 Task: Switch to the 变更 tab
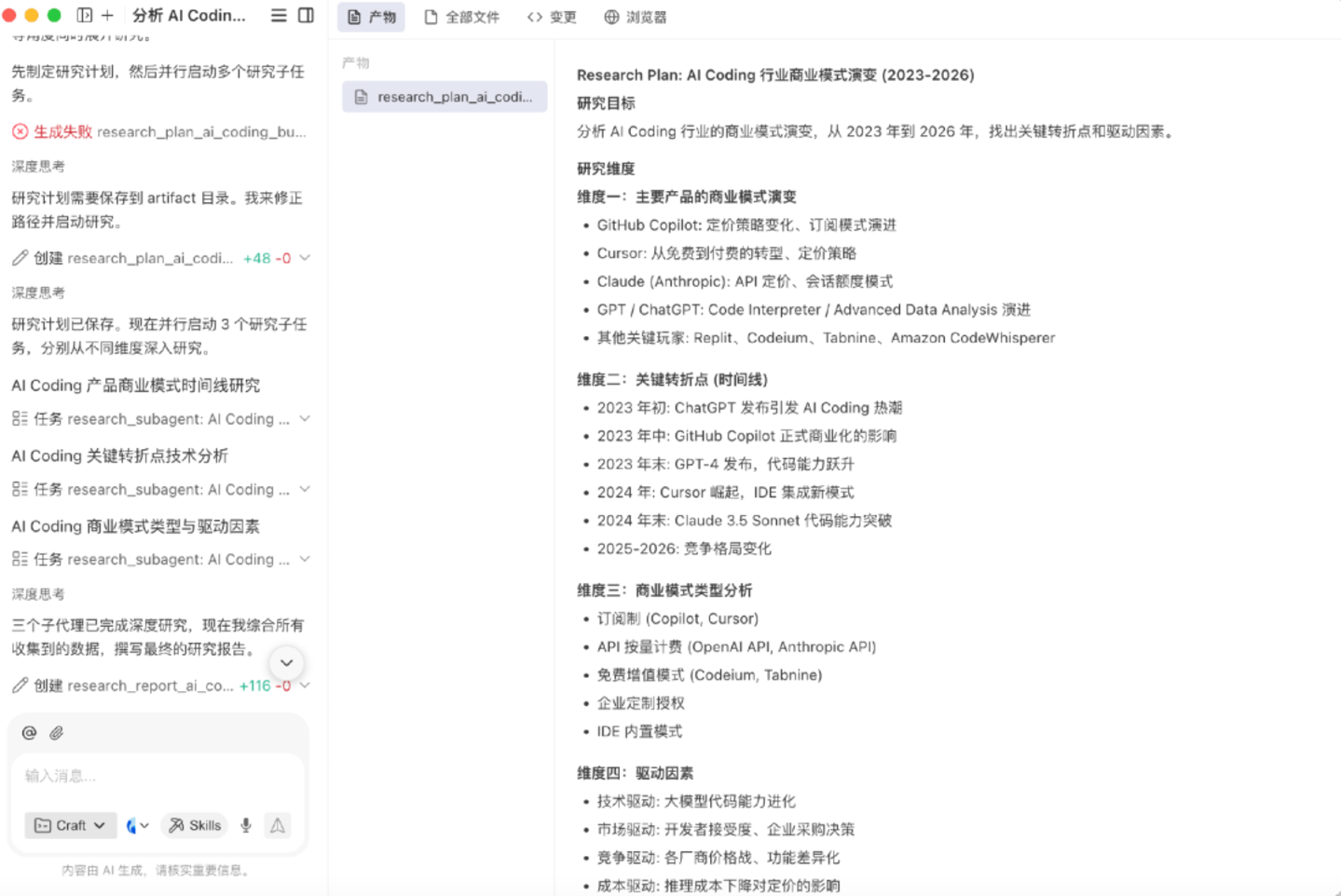tap(552, 17)
